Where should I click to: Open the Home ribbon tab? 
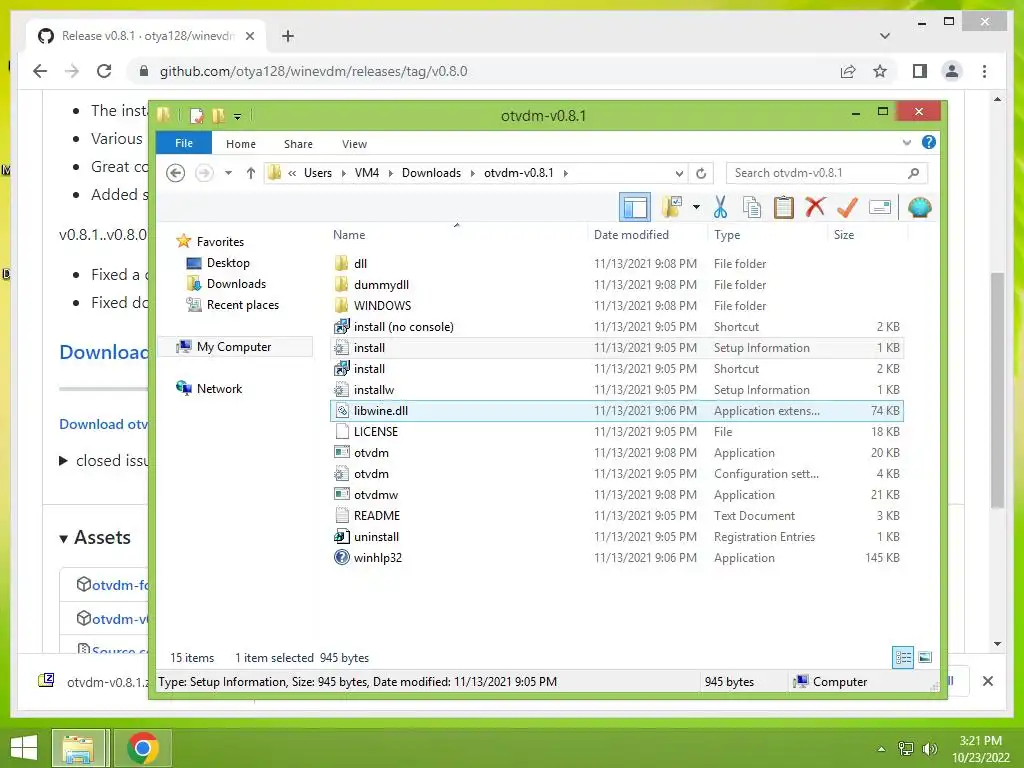[x=241, y=144]
